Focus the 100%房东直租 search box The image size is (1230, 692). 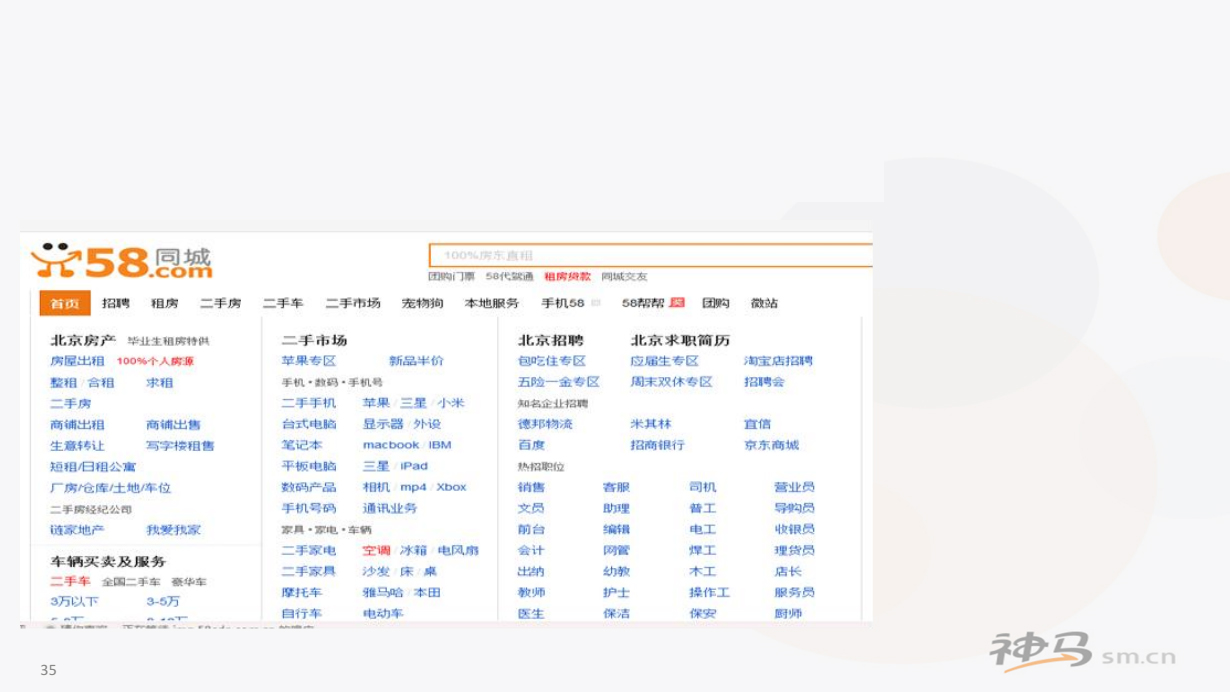(650, 255)
